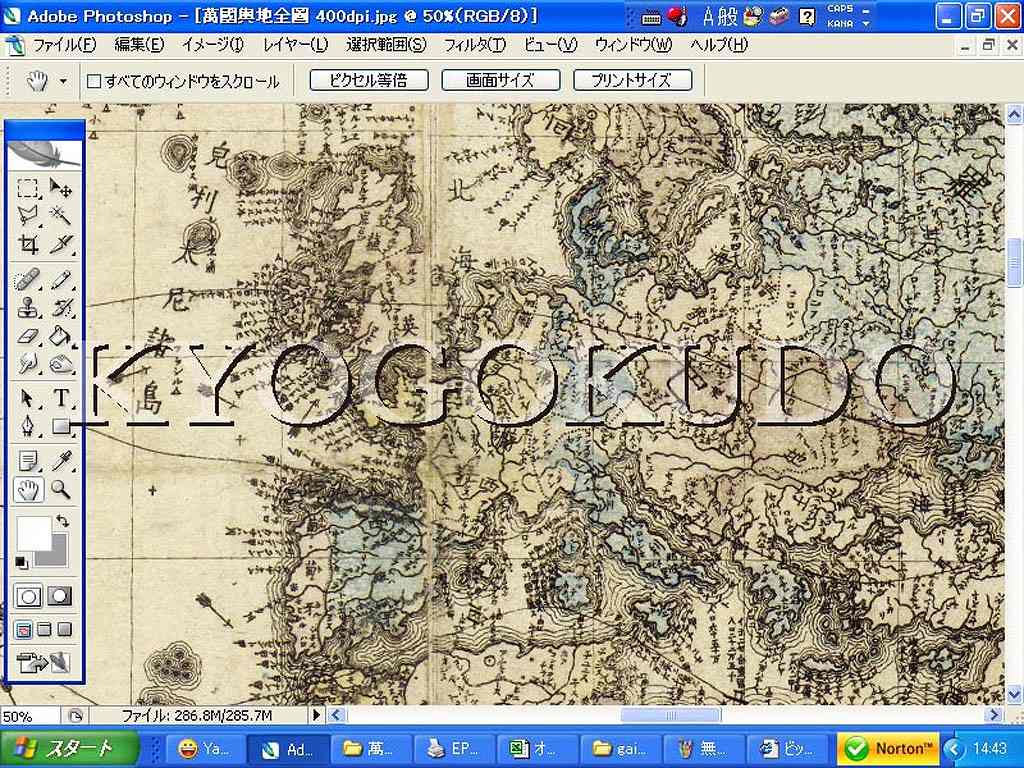1024x768 pixels.
Task: Click the scroll-down arrow of vertical scrollbar
Action: [x=1014, y=694]
